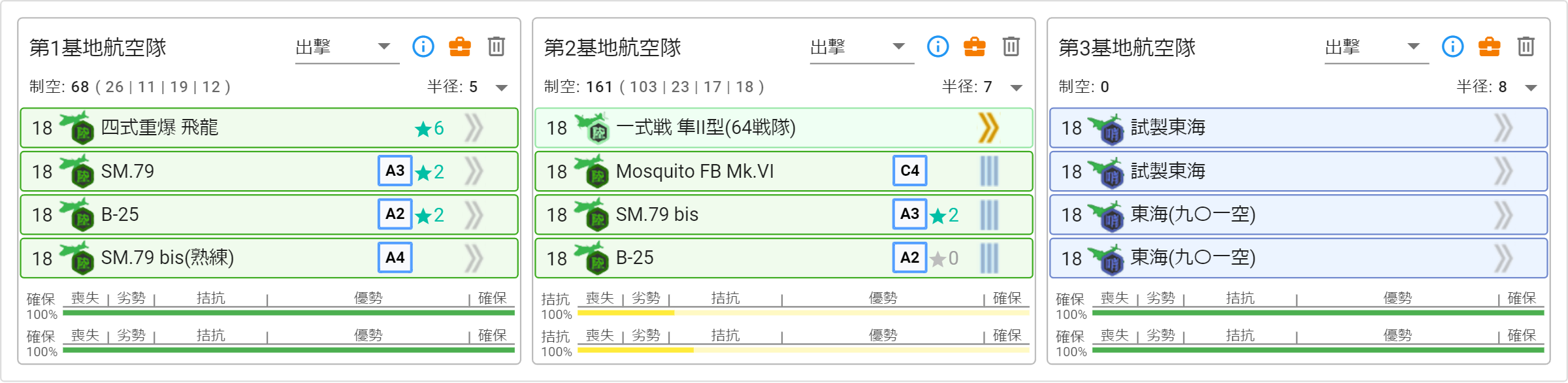Expand the 半径: 7 dropdown in 第2基地航空隊
The image size is (1568, 383).
[1017, 88]
